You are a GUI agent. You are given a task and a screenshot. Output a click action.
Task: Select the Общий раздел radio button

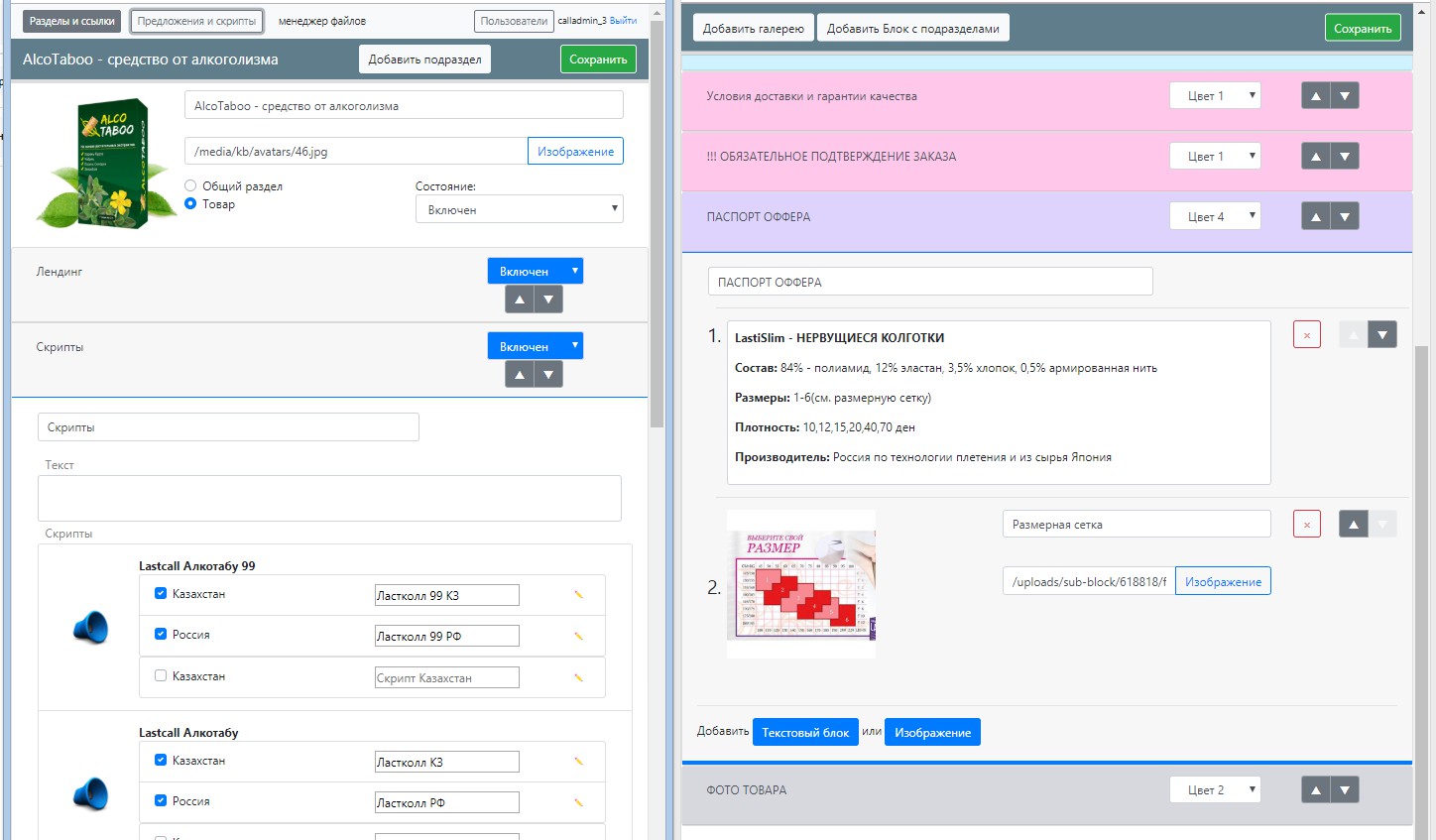pos(190,185)
